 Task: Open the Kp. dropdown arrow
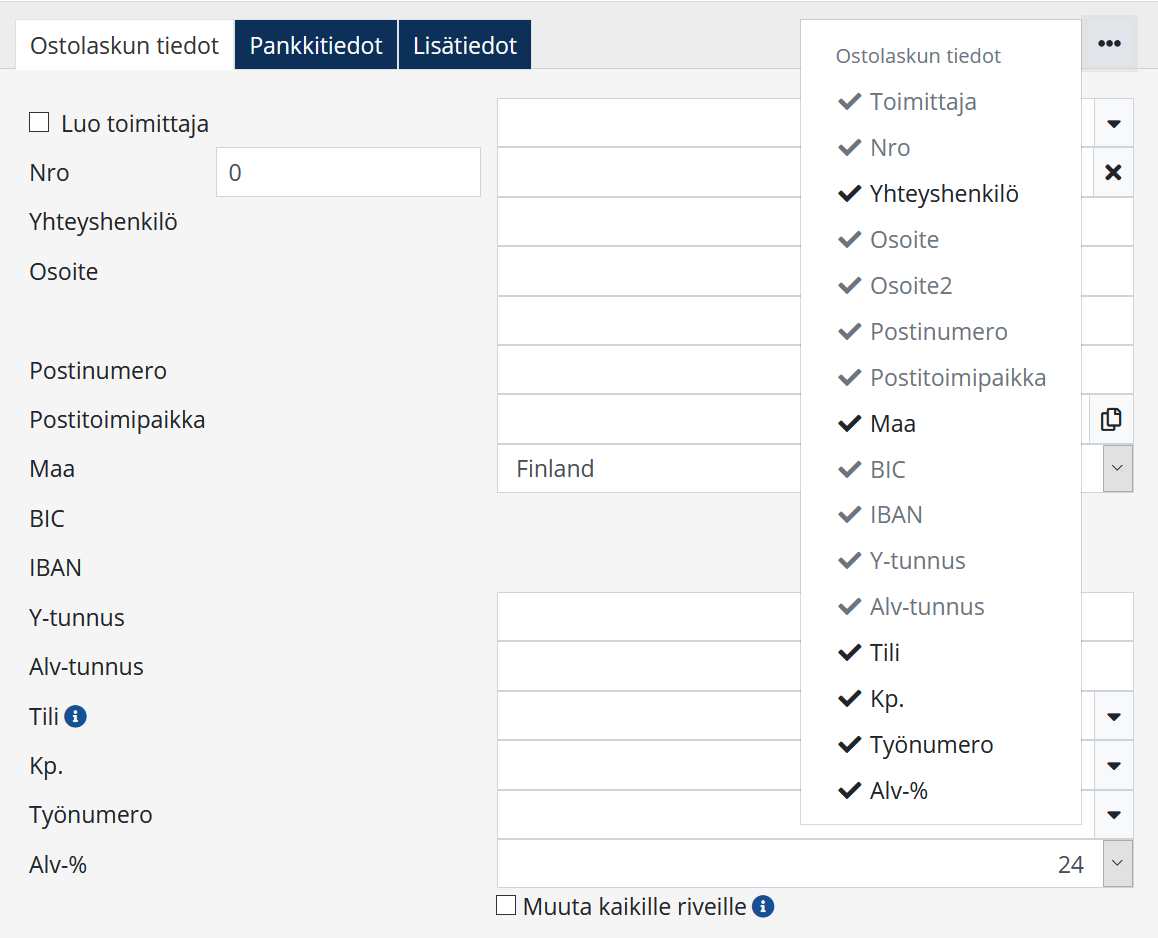tap(1113, 766)
